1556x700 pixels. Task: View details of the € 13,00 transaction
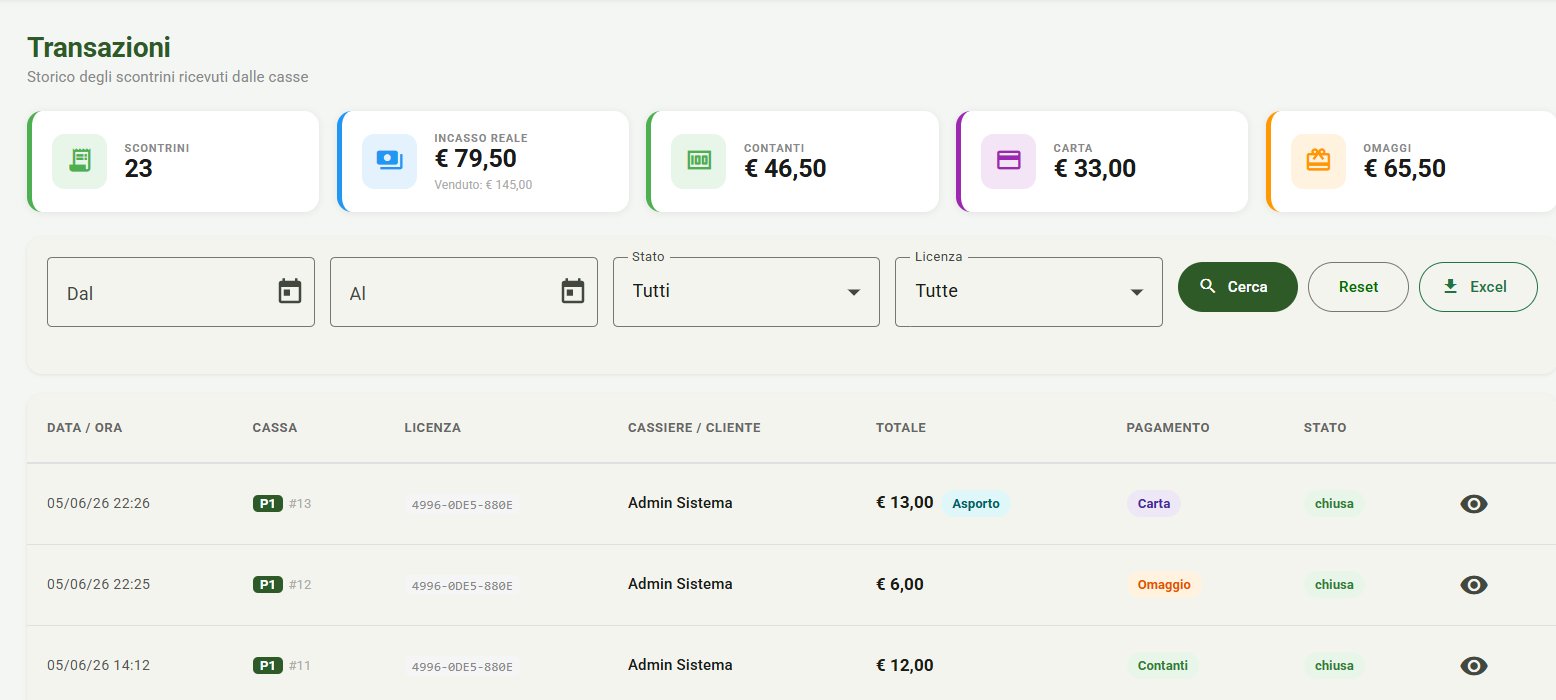[1474, 504]
